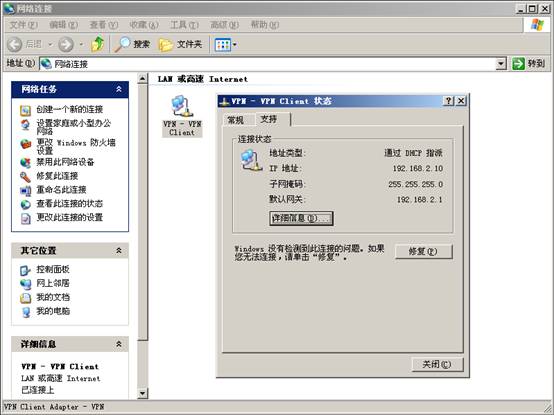Open the 查看 (View) menu
This screenshot has width=554, height=415.
104,25
